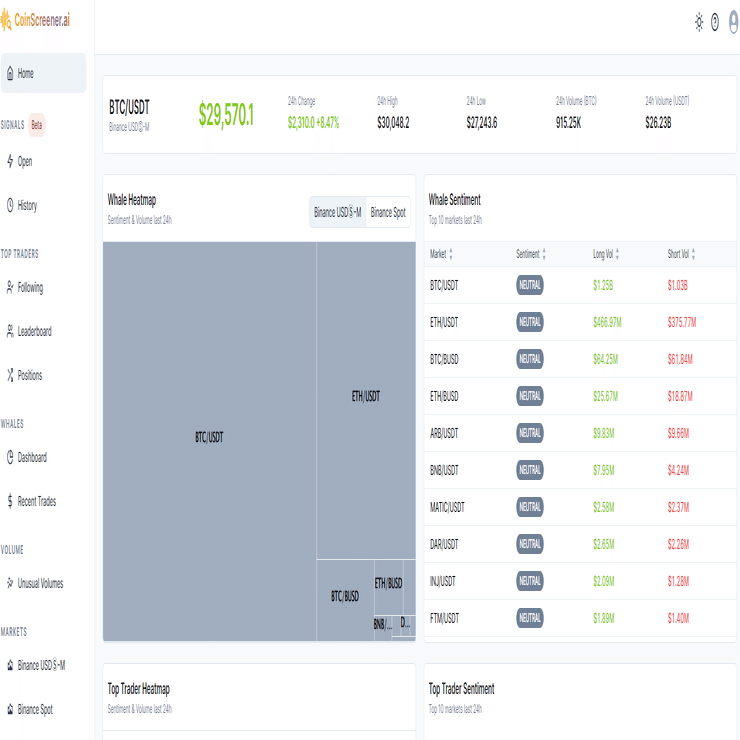Click $466.97M long volume value
This screenshot has width=740, height=740.
point(607,322)
